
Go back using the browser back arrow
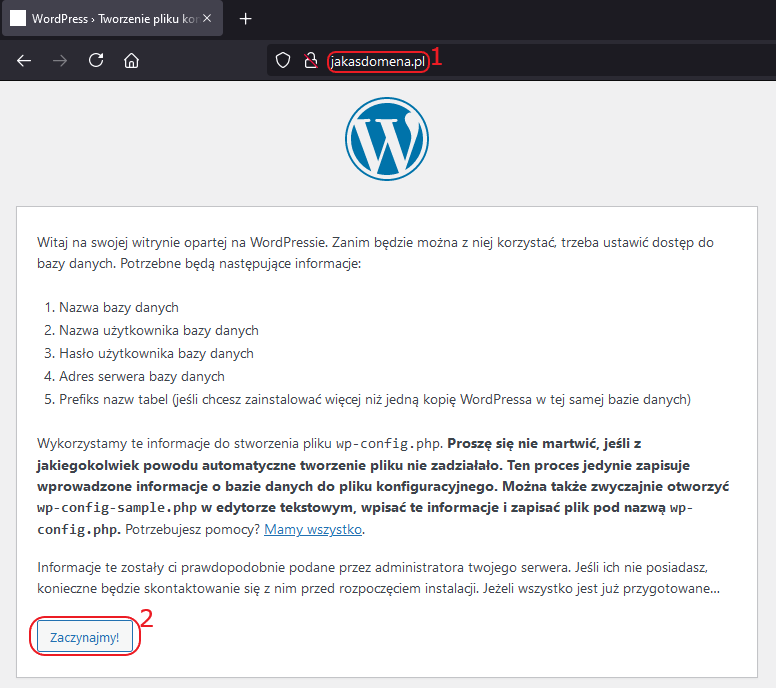point(24,61)
